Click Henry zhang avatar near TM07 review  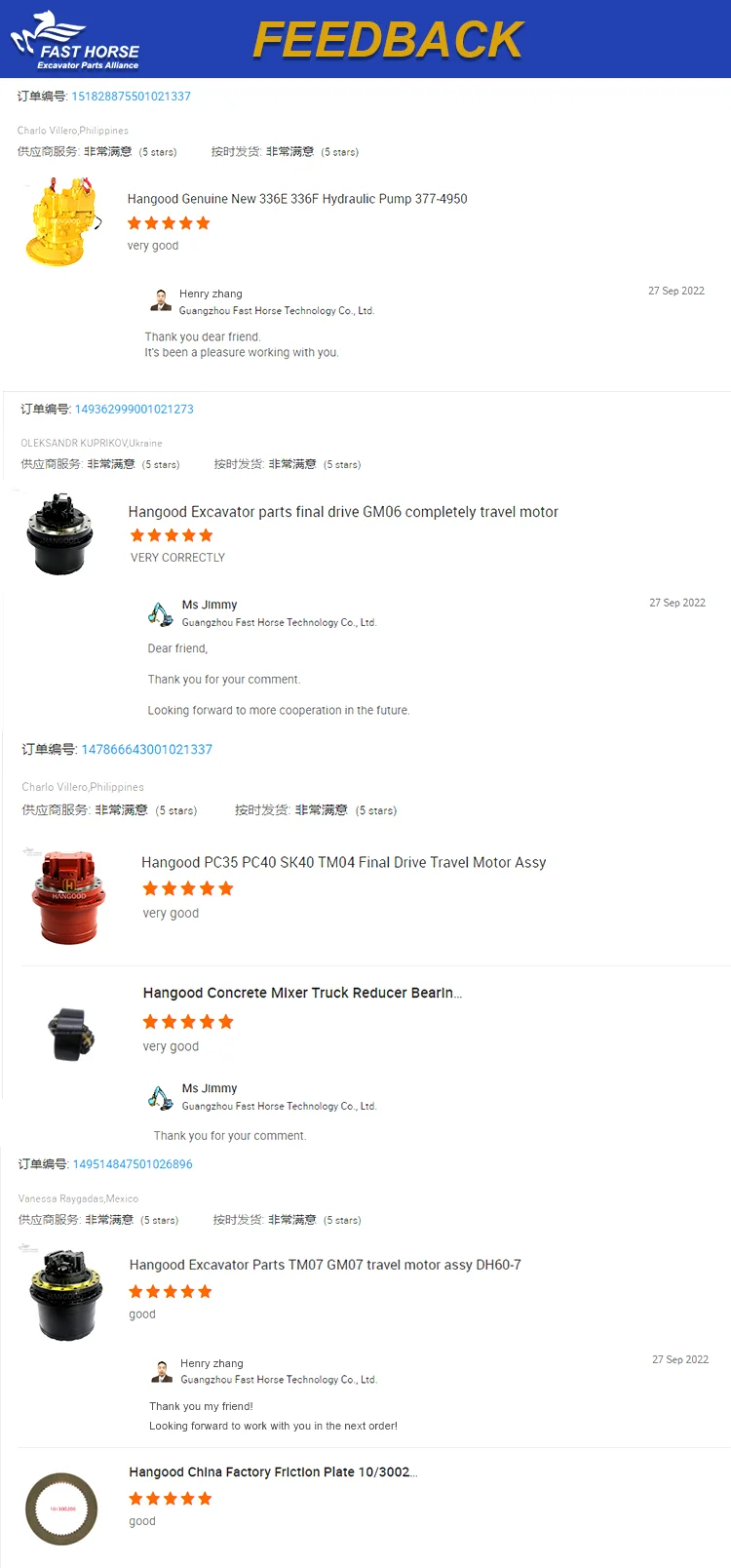coord(162,1371)
